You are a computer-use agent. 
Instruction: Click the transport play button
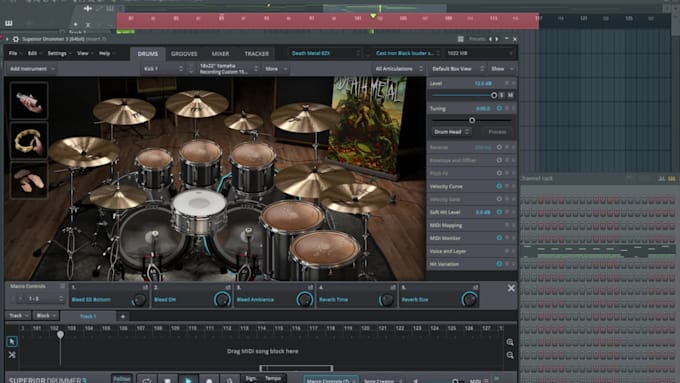point(188,380)
